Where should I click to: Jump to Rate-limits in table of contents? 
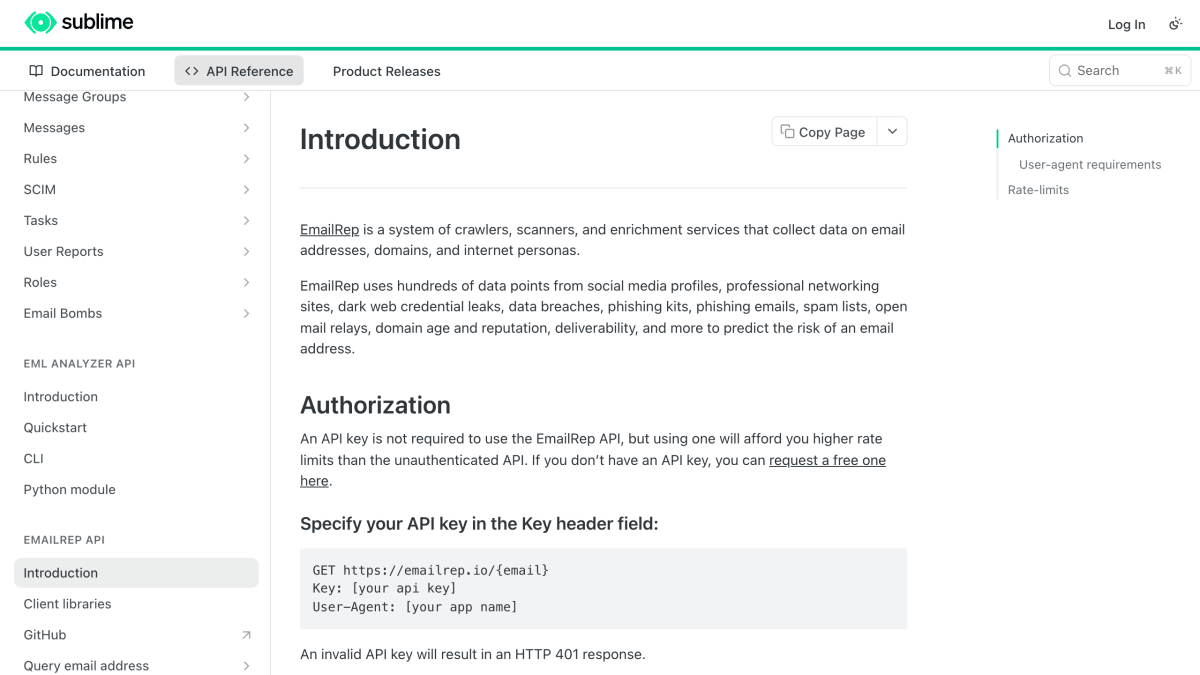point(1038,190)
